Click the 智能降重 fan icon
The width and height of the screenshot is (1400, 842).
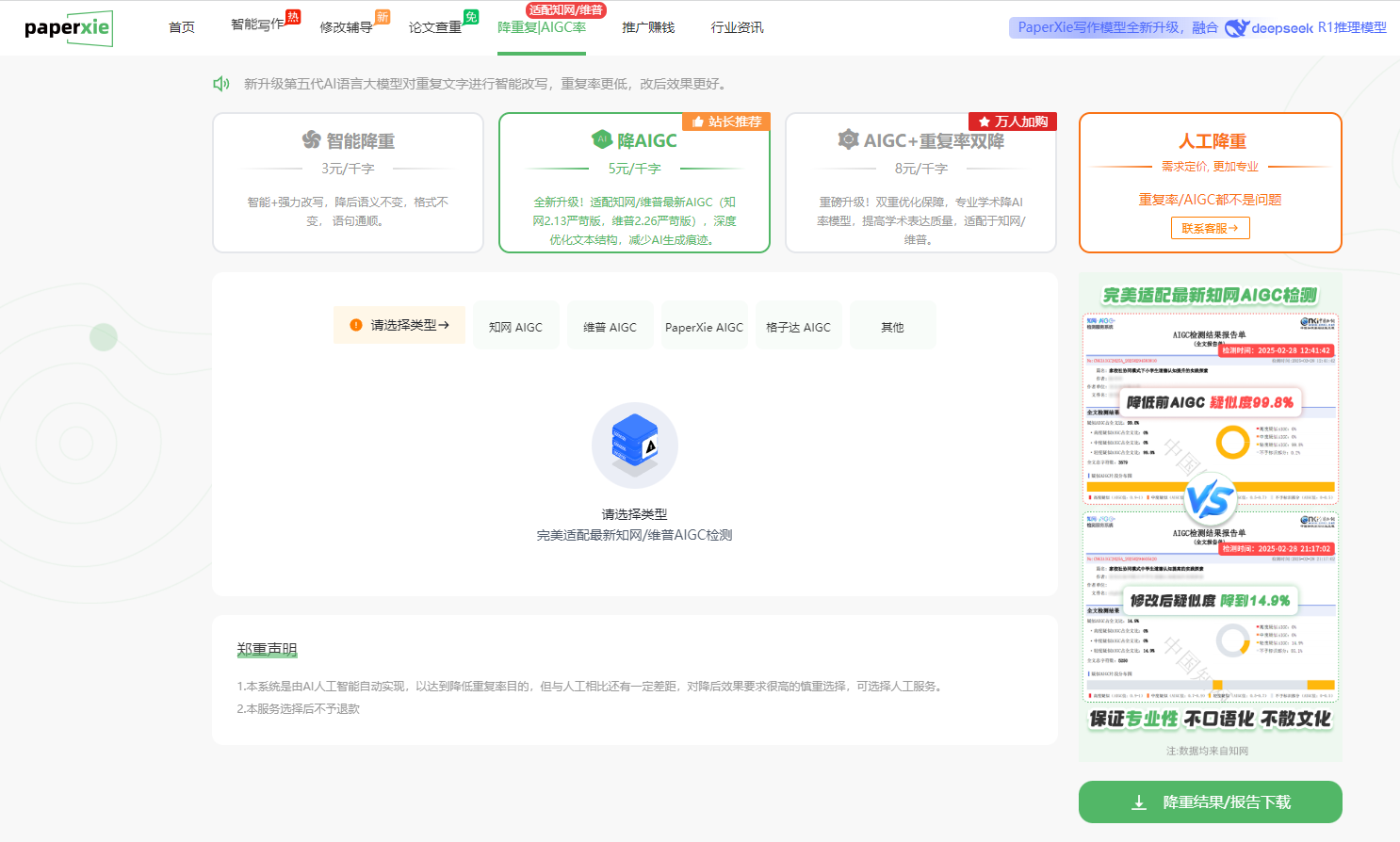312,140
